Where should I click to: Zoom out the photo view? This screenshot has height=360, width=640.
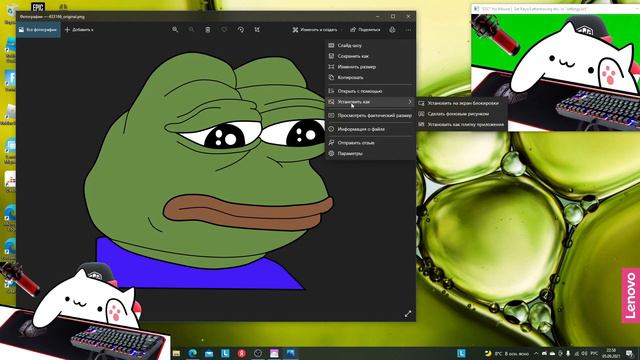(x=191, y=29)
